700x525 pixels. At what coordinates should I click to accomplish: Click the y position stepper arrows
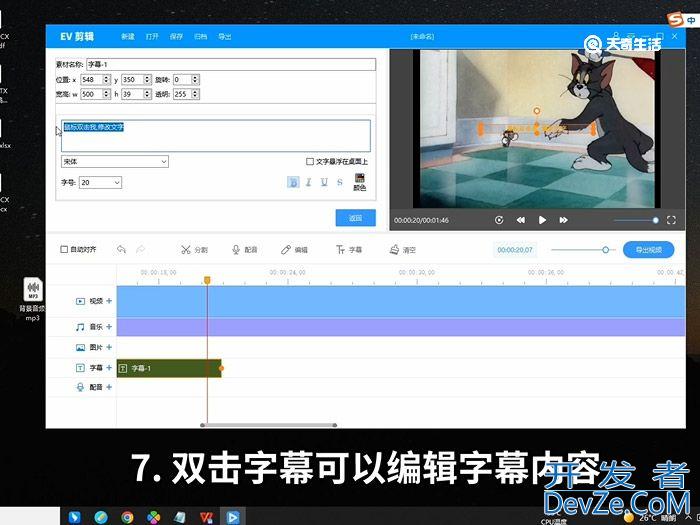click(x=147, y=79)
